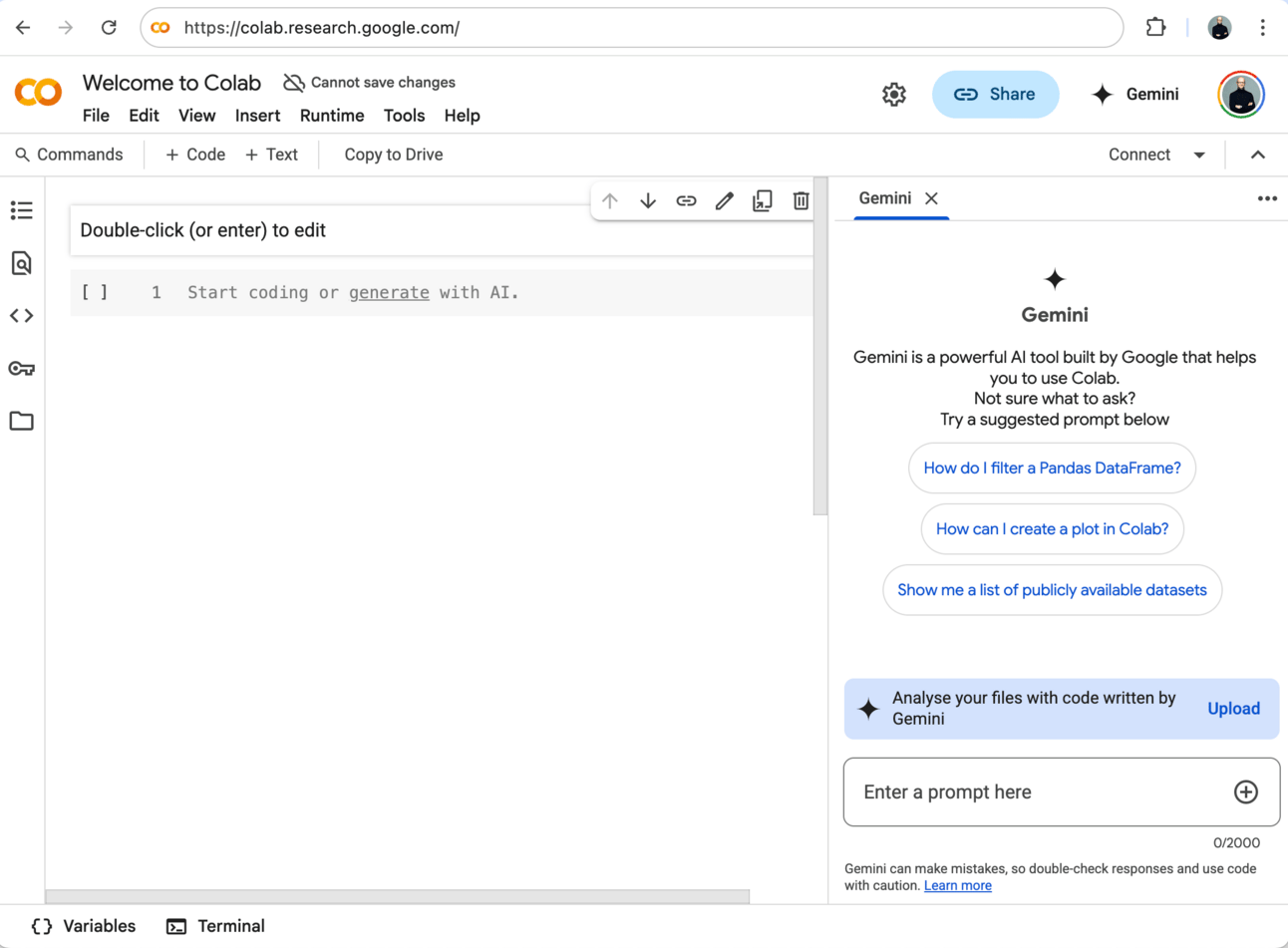Click the notebook vertical scrollbar
Image resolution: width=1288 pixels, height=948 pixels.
(x=820, y=346)
